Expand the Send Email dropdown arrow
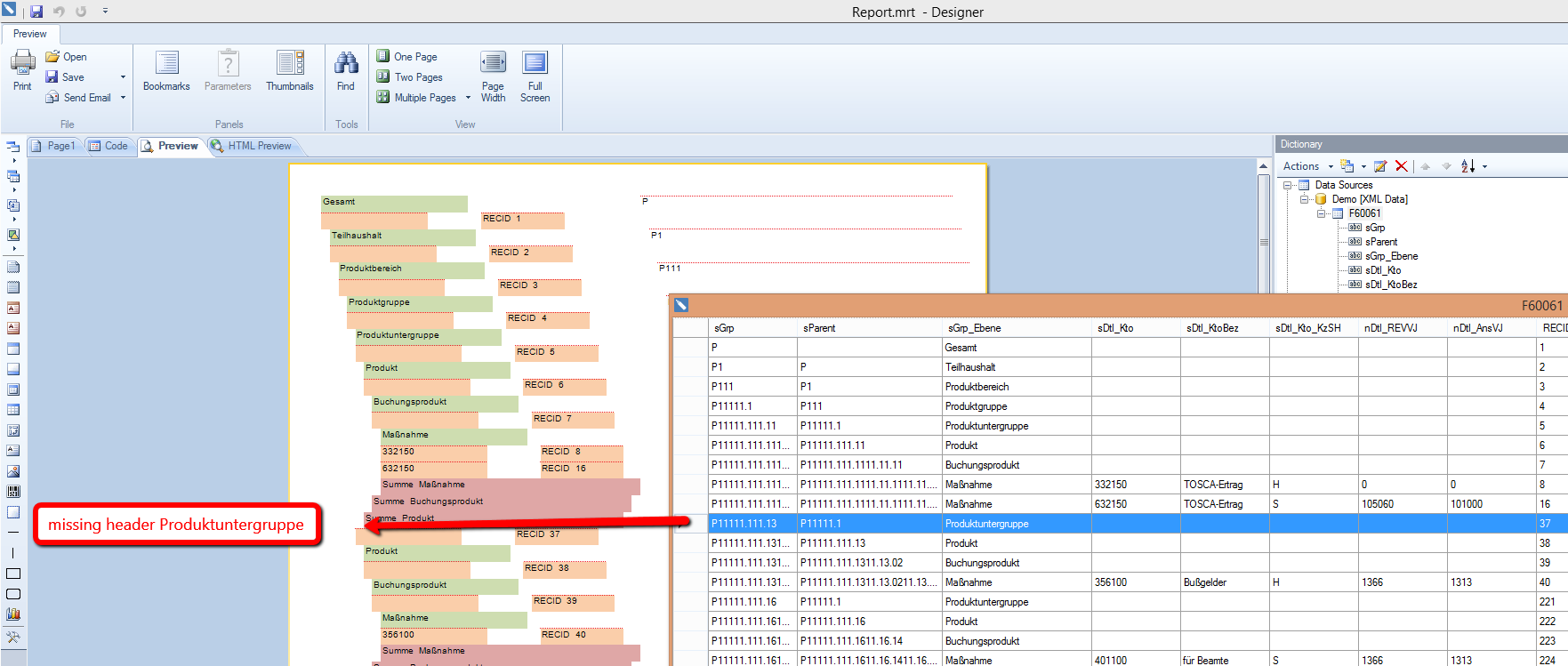Viewport: 1568px width, 666px height. click(x=123, y=98)
